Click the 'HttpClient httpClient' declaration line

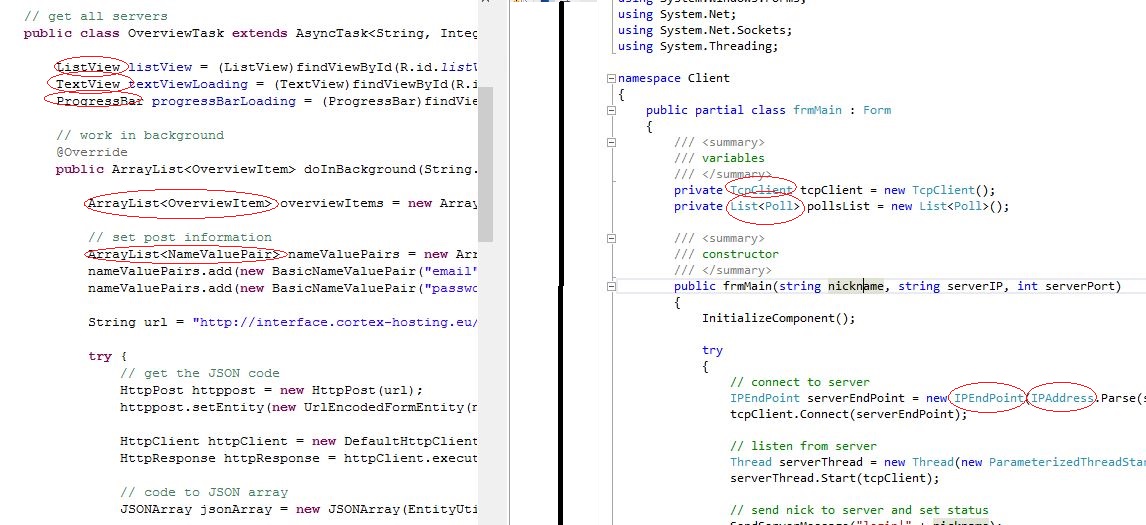pyautogui.click(x=299, y=442)
